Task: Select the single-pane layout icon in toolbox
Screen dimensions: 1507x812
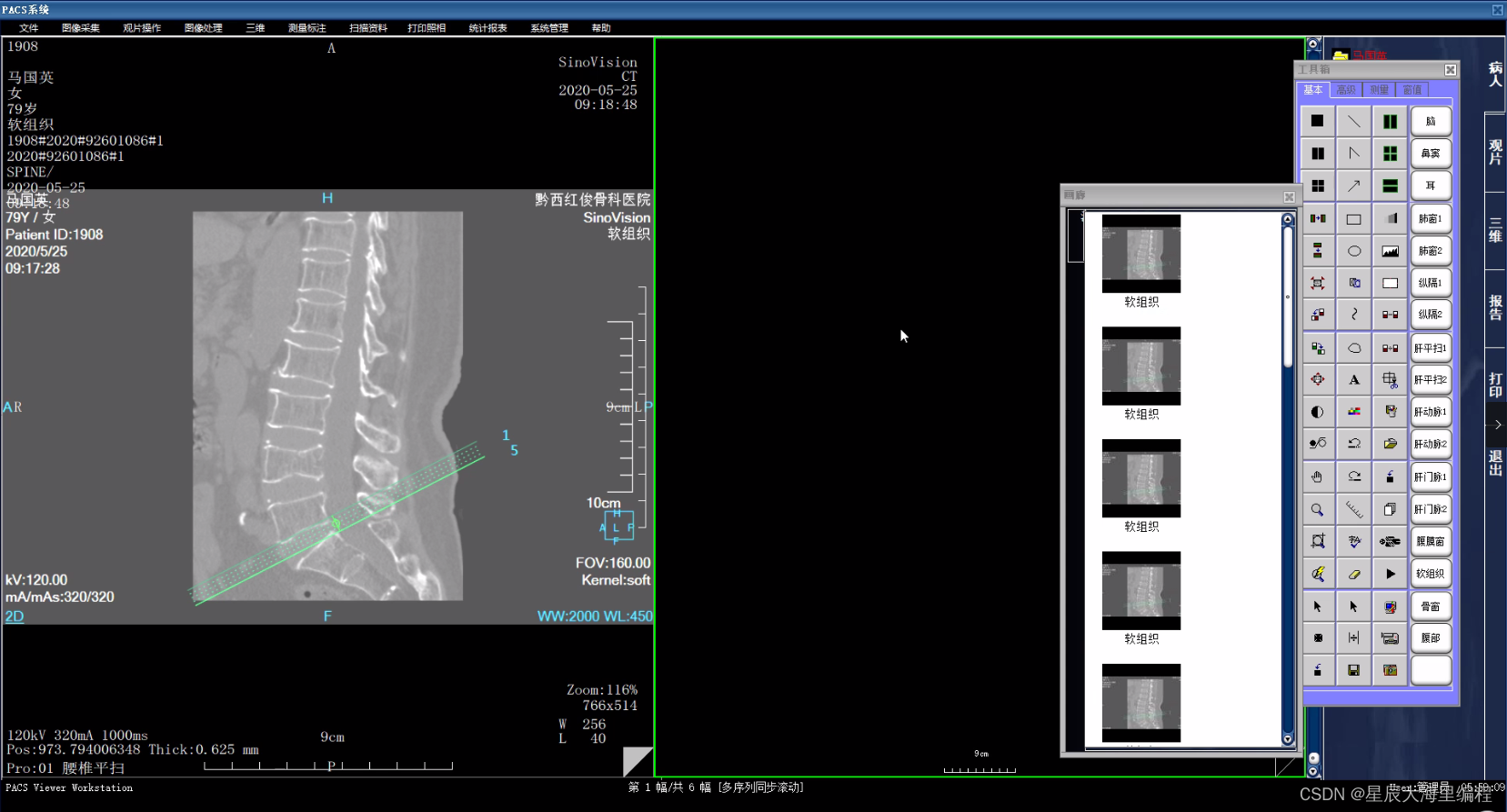Action: (x=1317, y=121)
